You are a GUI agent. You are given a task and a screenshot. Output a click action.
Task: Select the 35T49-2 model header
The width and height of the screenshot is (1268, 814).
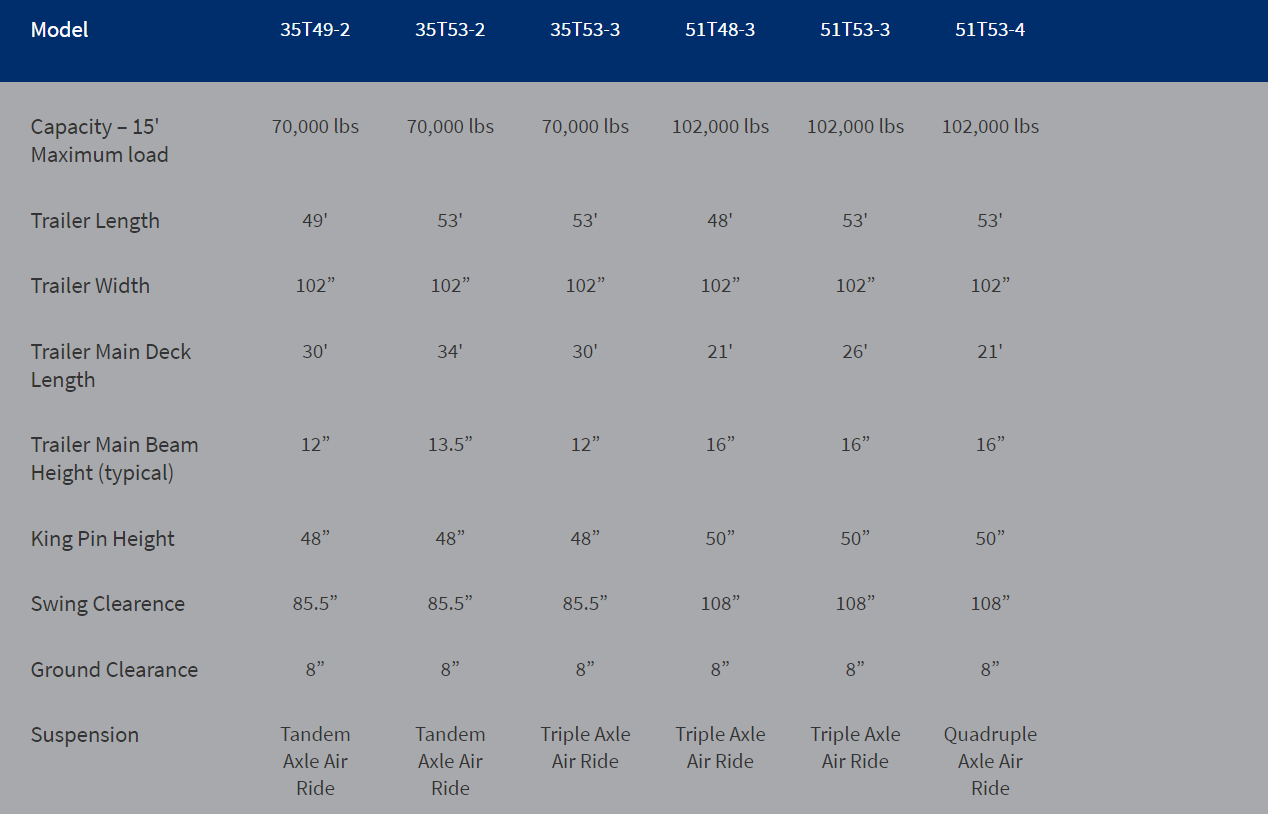[x=315, y=30]
